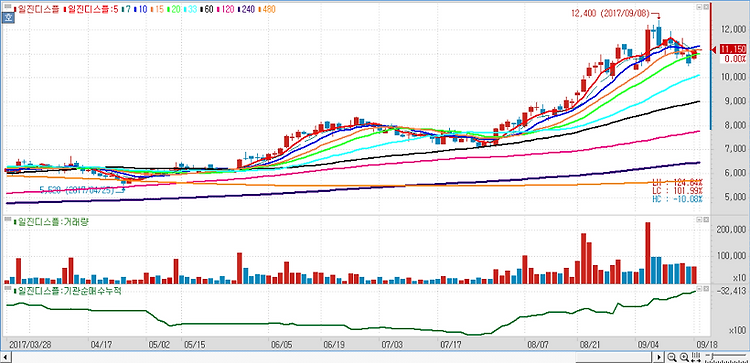Click the zoom in magnifier icon

point(684,357)
